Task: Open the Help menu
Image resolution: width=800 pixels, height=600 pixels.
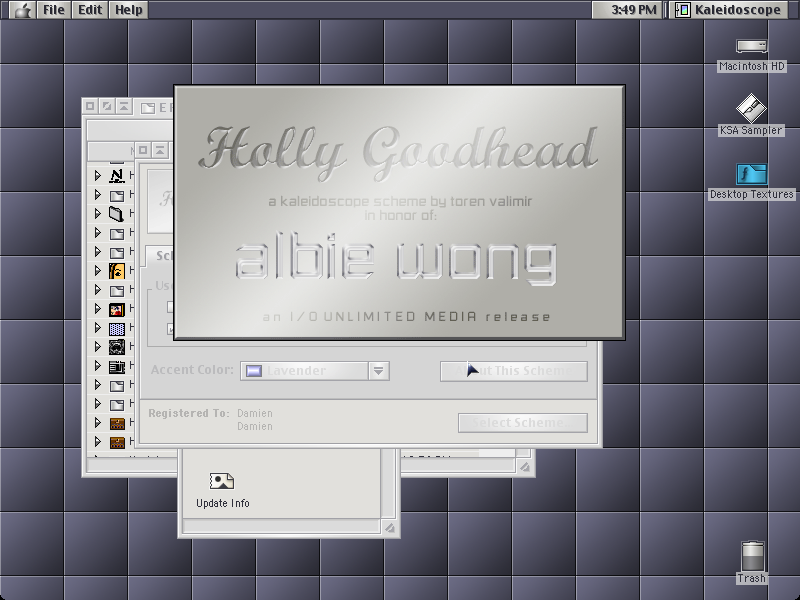Action: coord(129,10)
